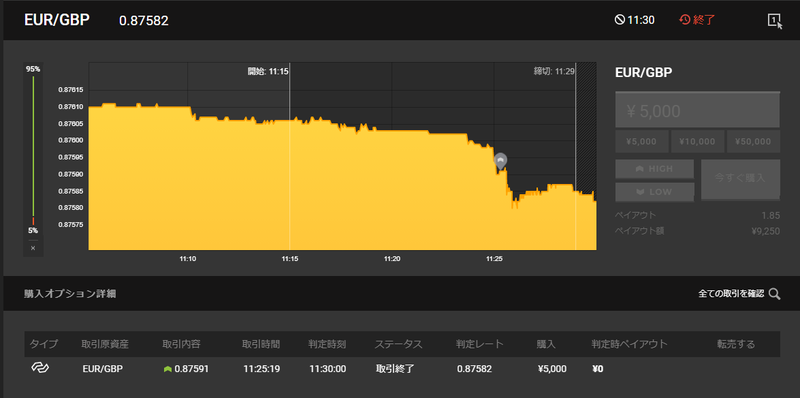Click the green HIGH arrow beside 0.87591
This screenshot has height=398, width=800.
167,368
